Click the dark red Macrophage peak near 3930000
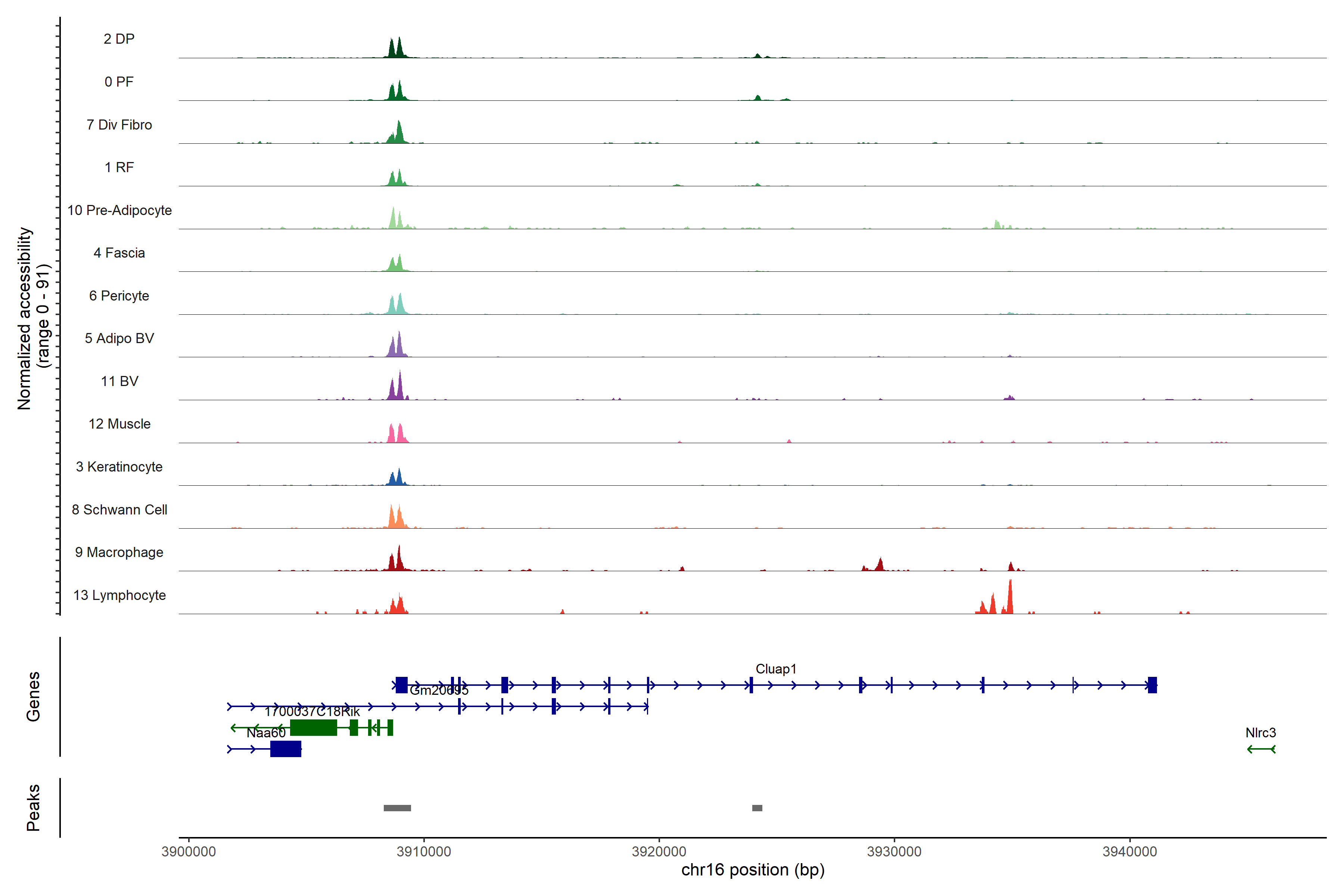Viewport: 1344px width, 896px height. [x=880, y=564]
